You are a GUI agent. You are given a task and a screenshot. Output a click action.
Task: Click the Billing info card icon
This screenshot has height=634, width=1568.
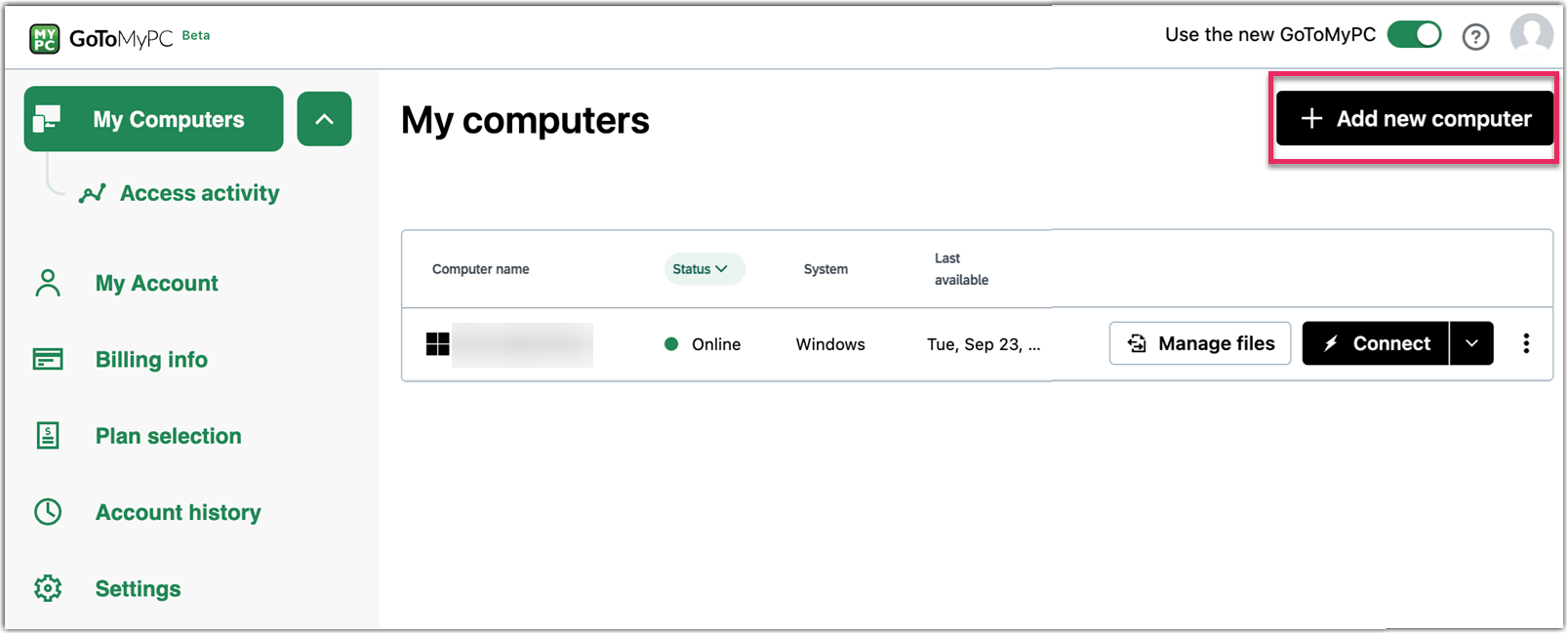(x=48, y=360)
